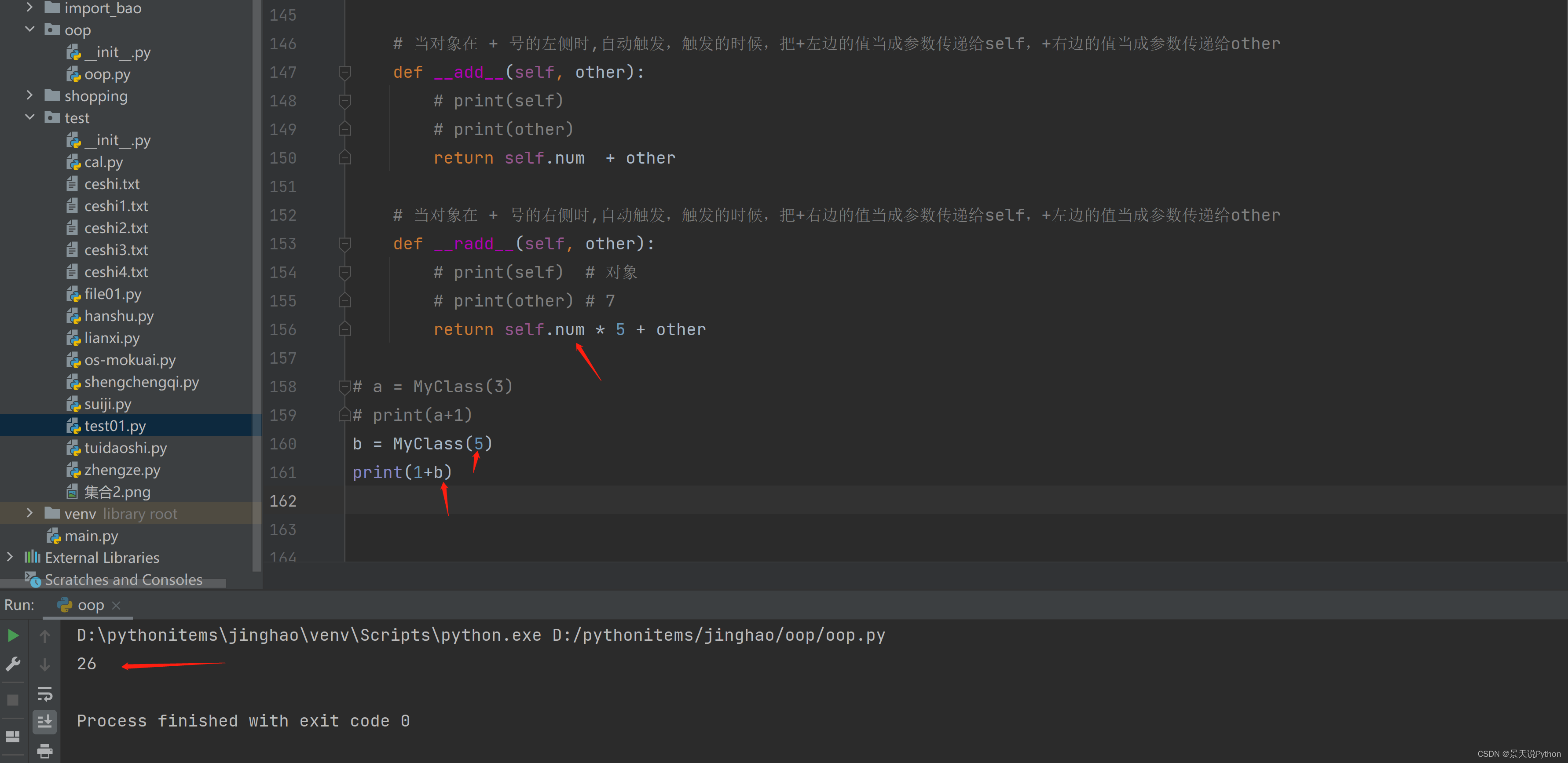Click the python.exe command line in console
Image resolution: width=1568 pixels, height=763 pixels.
click(x=481, y=635)
